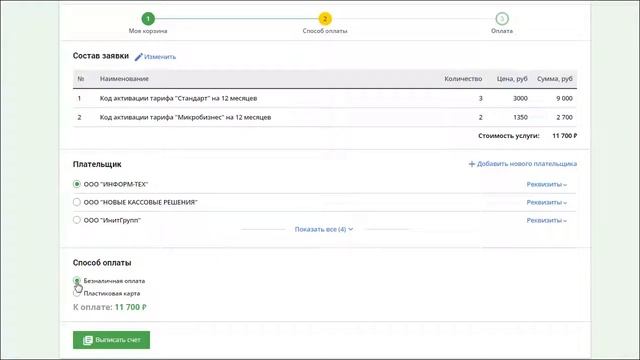
Task: Click the 'Выписать счет' button
Action: (111, 340)
